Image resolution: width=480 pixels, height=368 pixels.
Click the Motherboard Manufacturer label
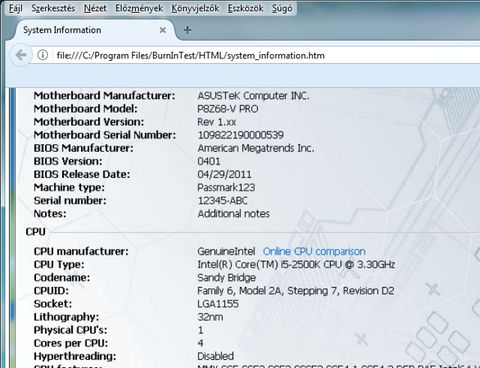(x=104, y=96)
